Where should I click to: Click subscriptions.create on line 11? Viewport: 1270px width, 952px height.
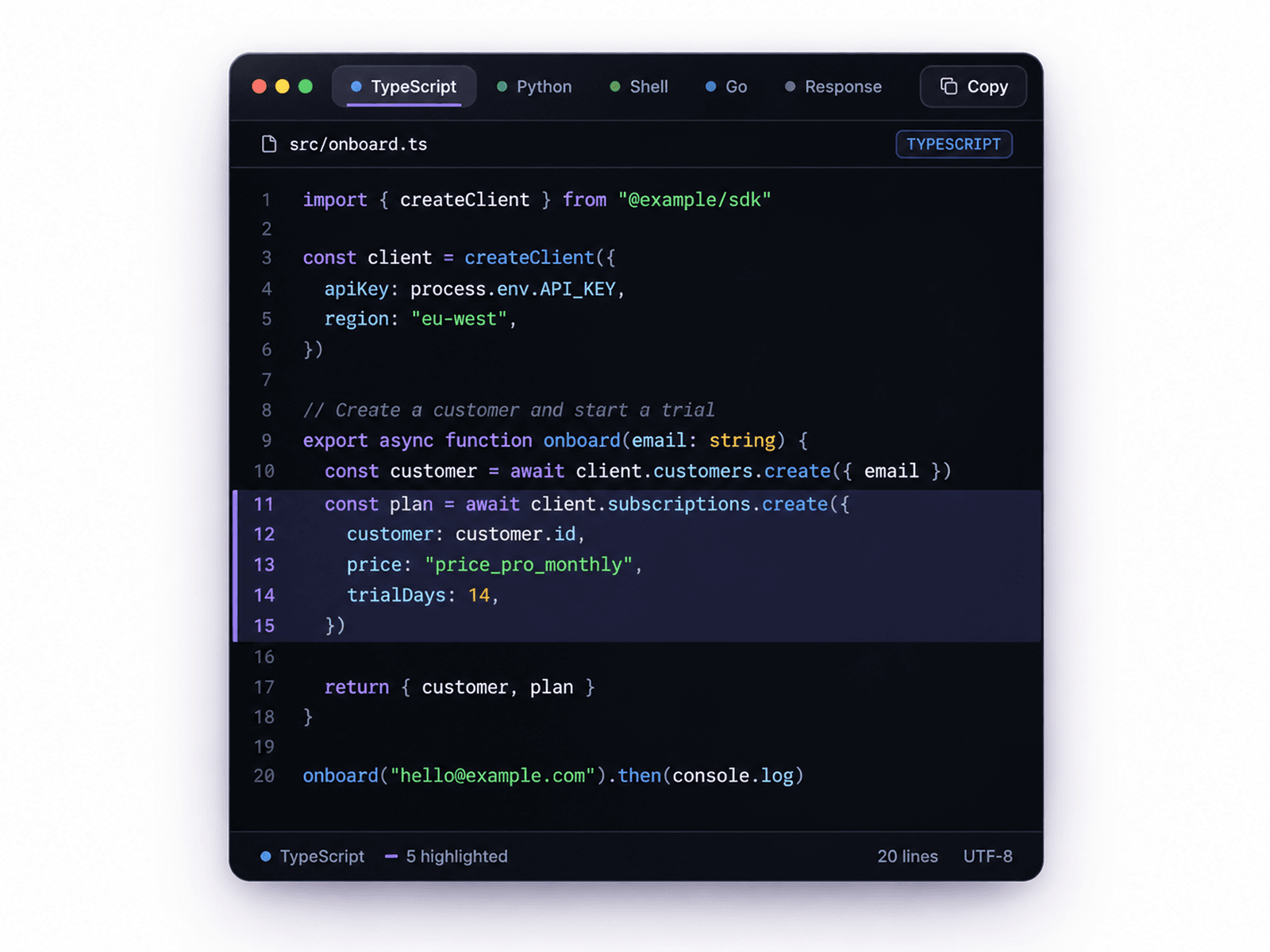[x=718, y=505]
